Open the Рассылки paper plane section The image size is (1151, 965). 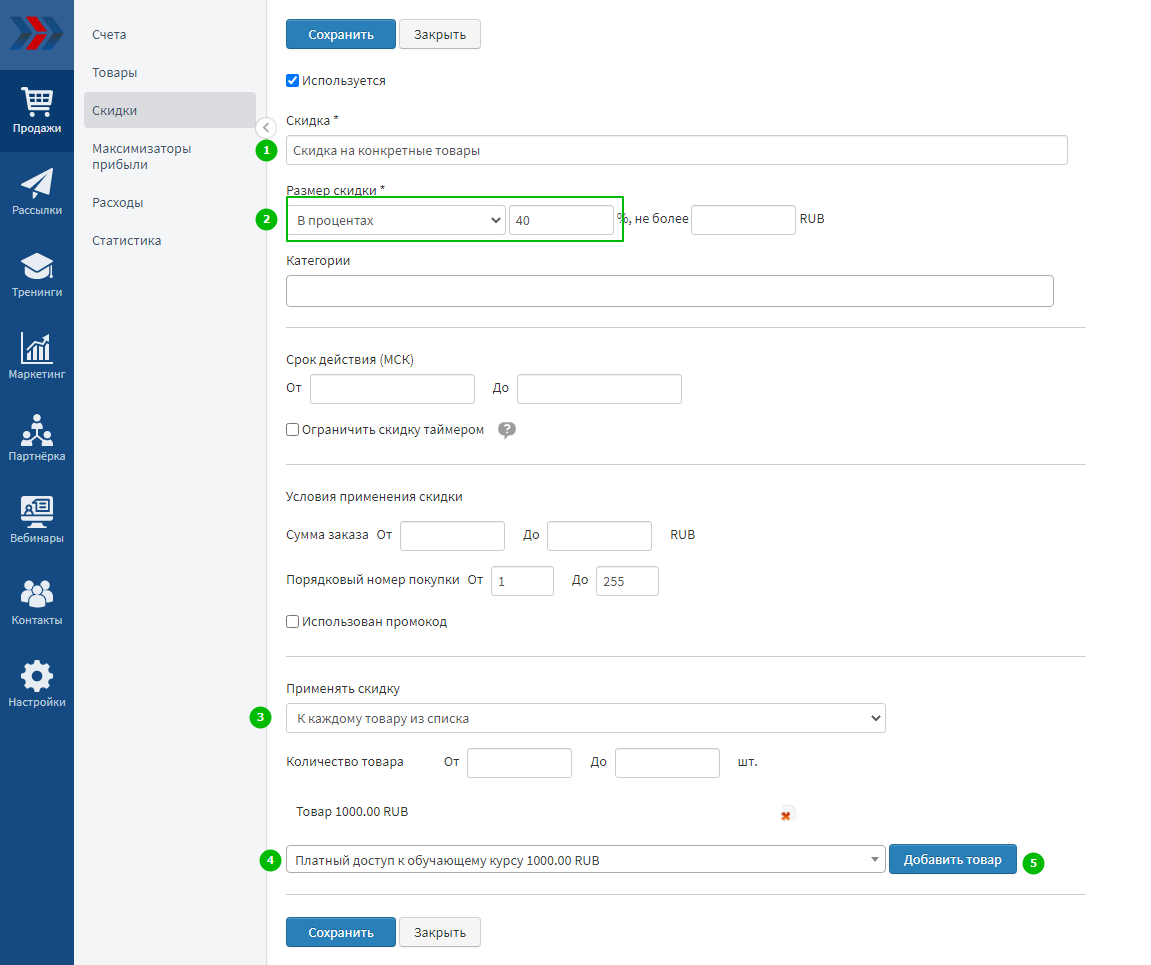coord(37,192)
